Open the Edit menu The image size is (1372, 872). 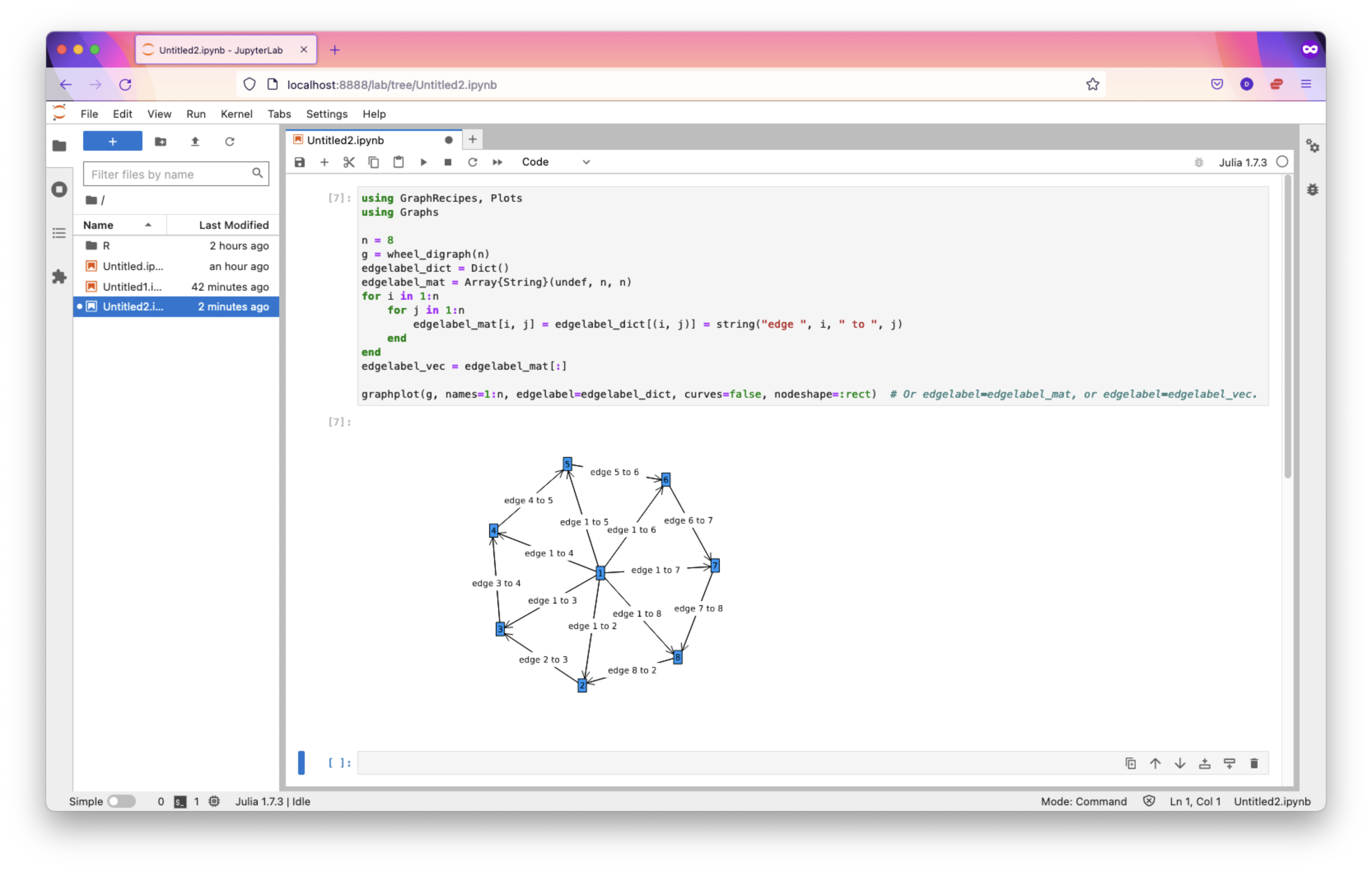[123, 114]
